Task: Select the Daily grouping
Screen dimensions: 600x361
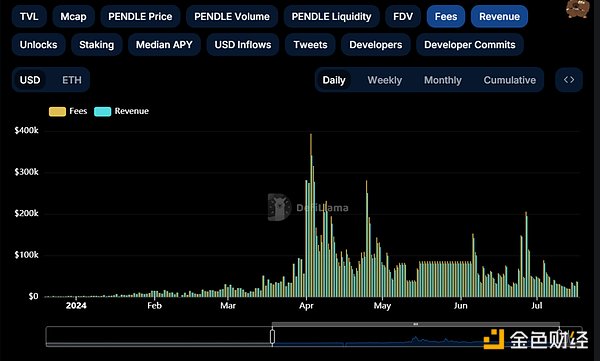Action: point(334,80)
